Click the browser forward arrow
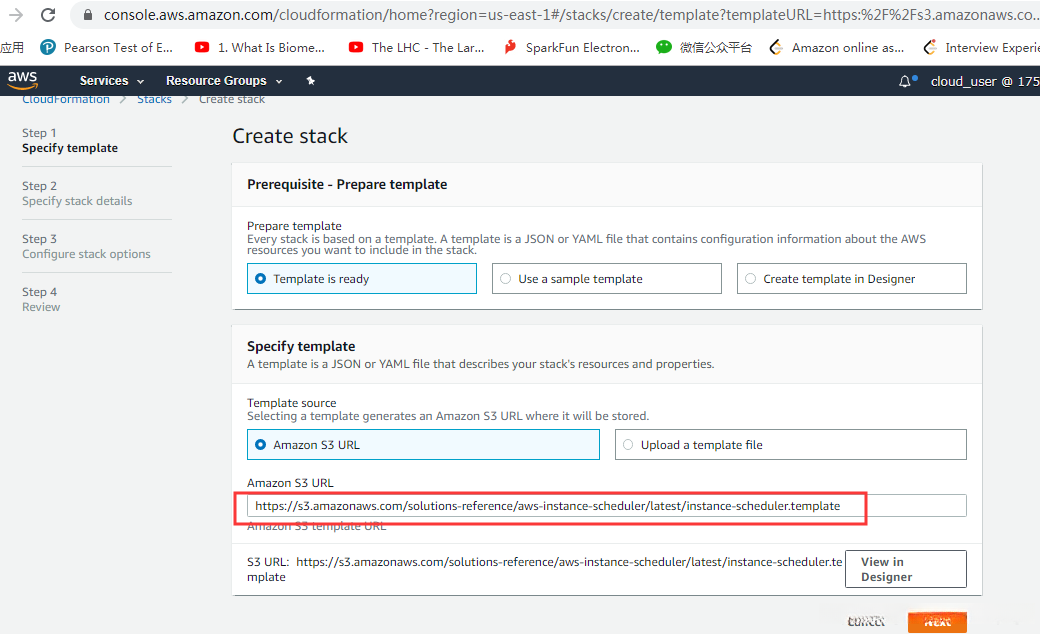 click(x=16, y=15)
